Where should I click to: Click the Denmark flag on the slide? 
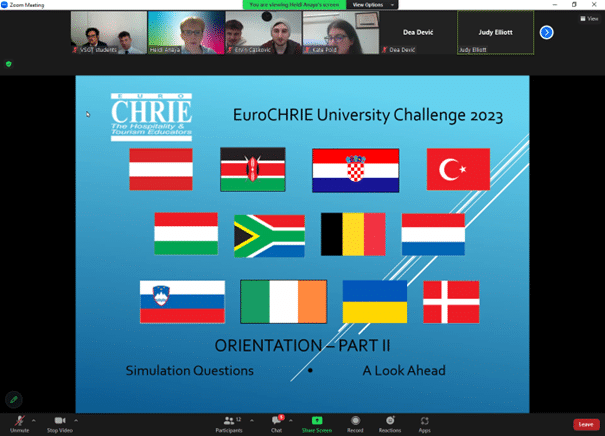451,302
